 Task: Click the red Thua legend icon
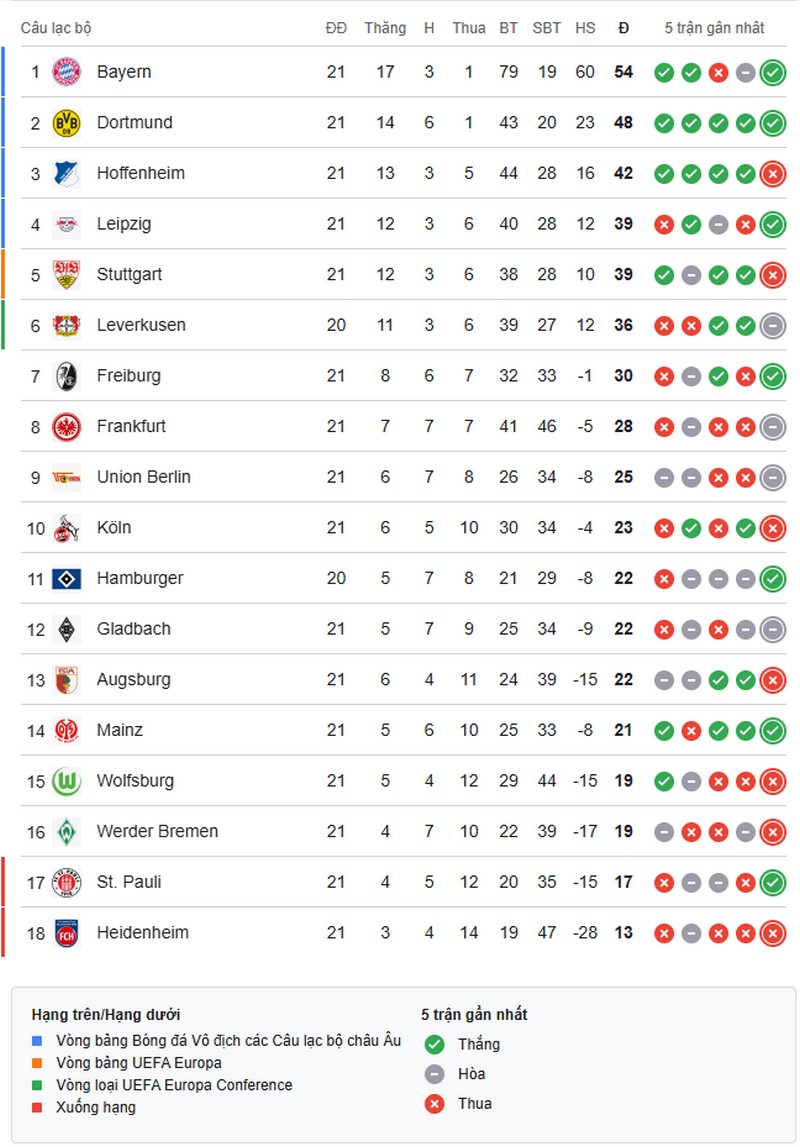coord(435,1104)
